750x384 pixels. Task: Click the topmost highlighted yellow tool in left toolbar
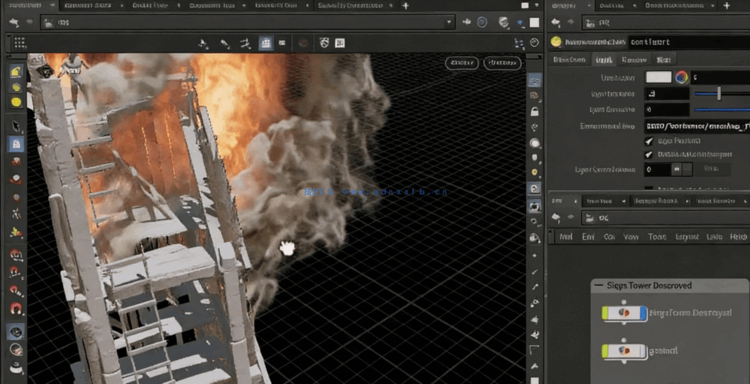16,71
